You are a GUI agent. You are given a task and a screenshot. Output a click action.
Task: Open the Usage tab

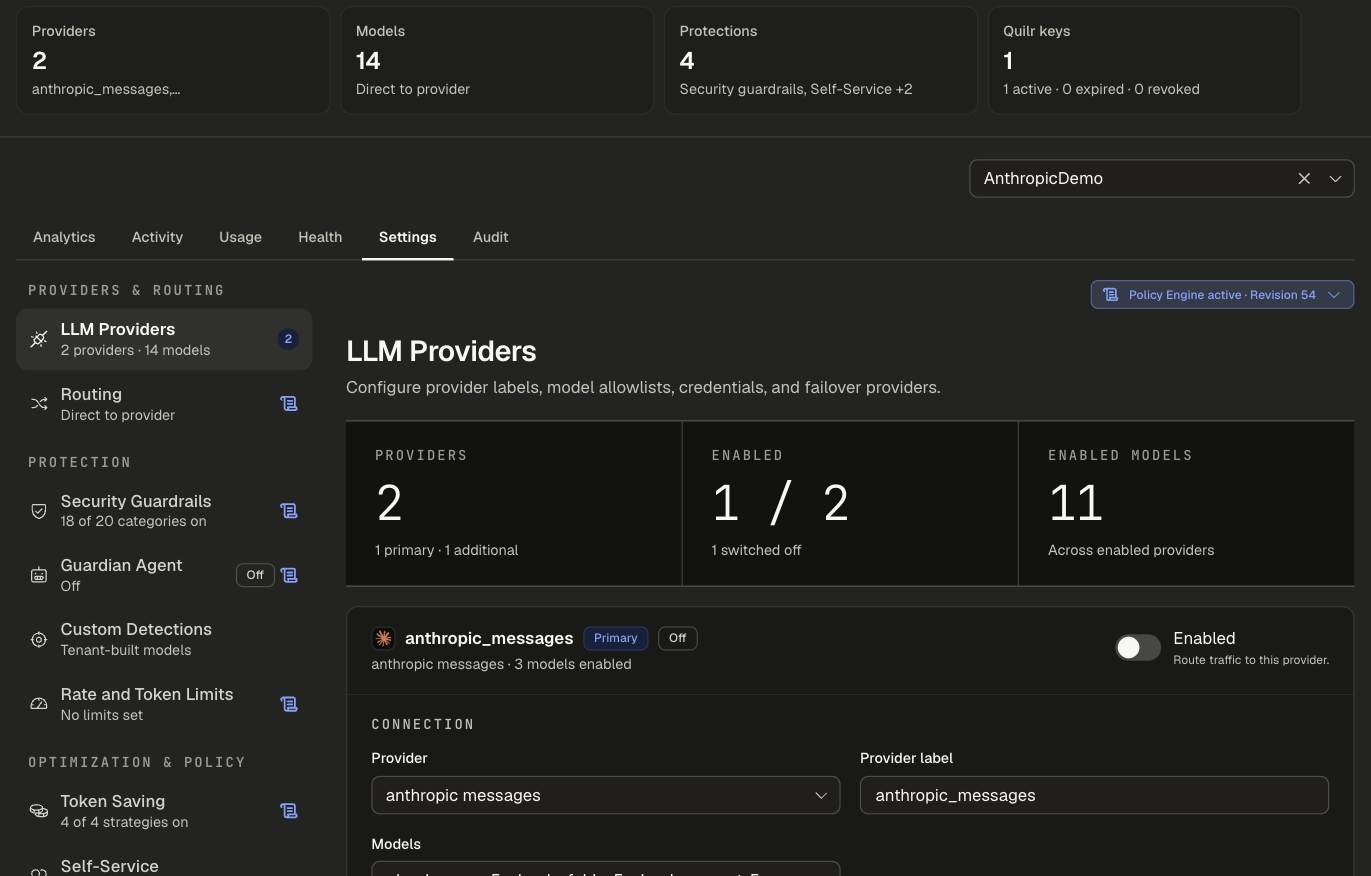click(240, 237)
